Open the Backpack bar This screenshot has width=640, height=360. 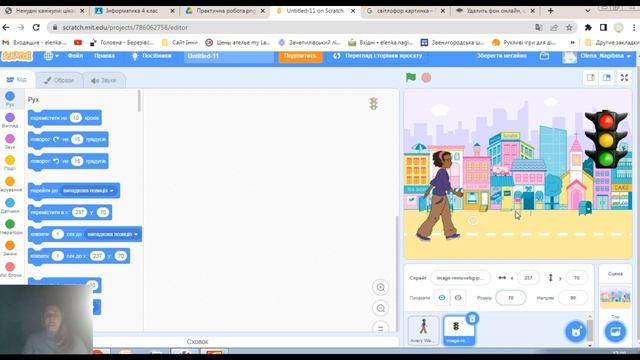[x=197, y=342]
